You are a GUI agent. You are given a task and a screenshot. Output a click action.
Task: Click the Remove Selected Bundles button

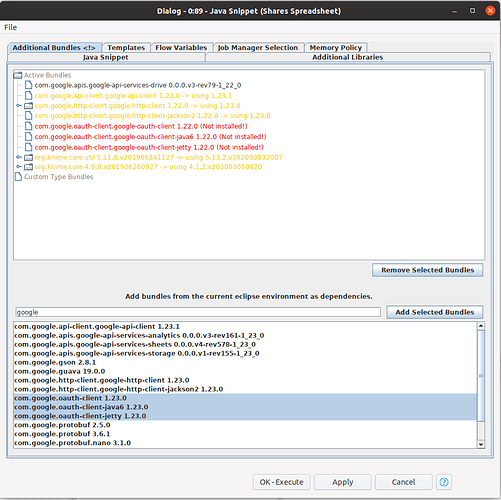(x=427, y=270)
